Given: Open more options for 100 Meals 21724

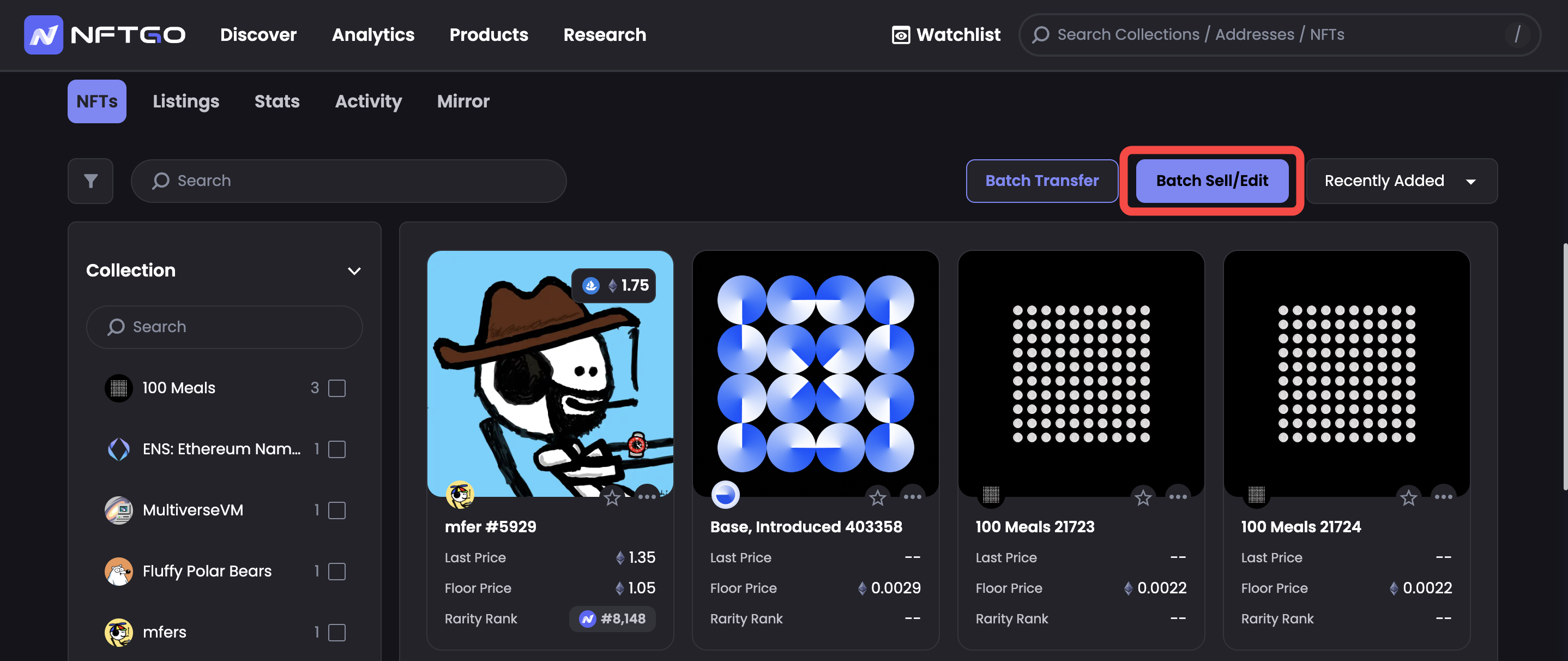Looking at the screenshot, I should 1443,497.
